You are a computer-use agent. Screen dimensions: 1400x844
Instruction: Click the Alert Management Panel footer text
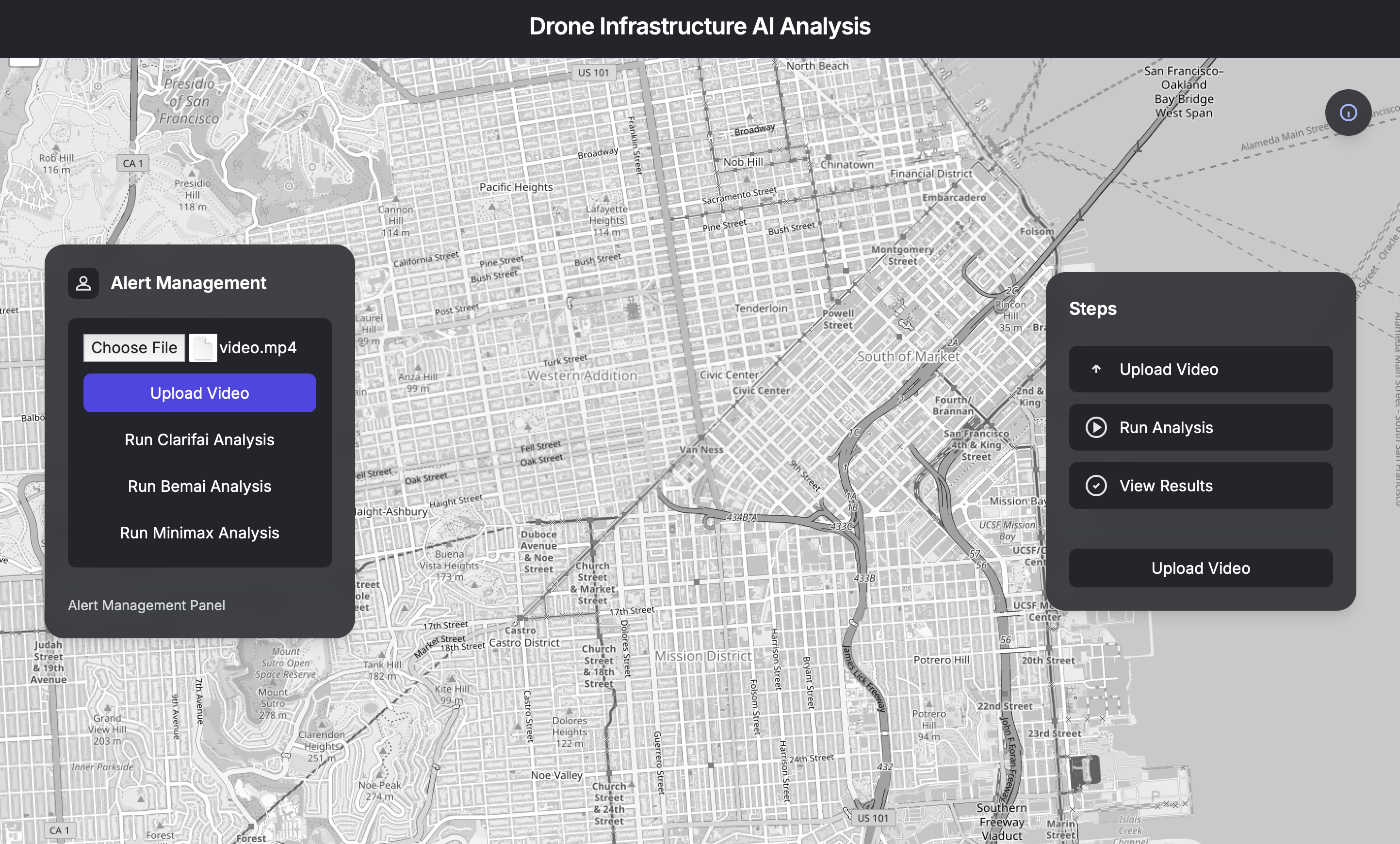pos(147,605)
